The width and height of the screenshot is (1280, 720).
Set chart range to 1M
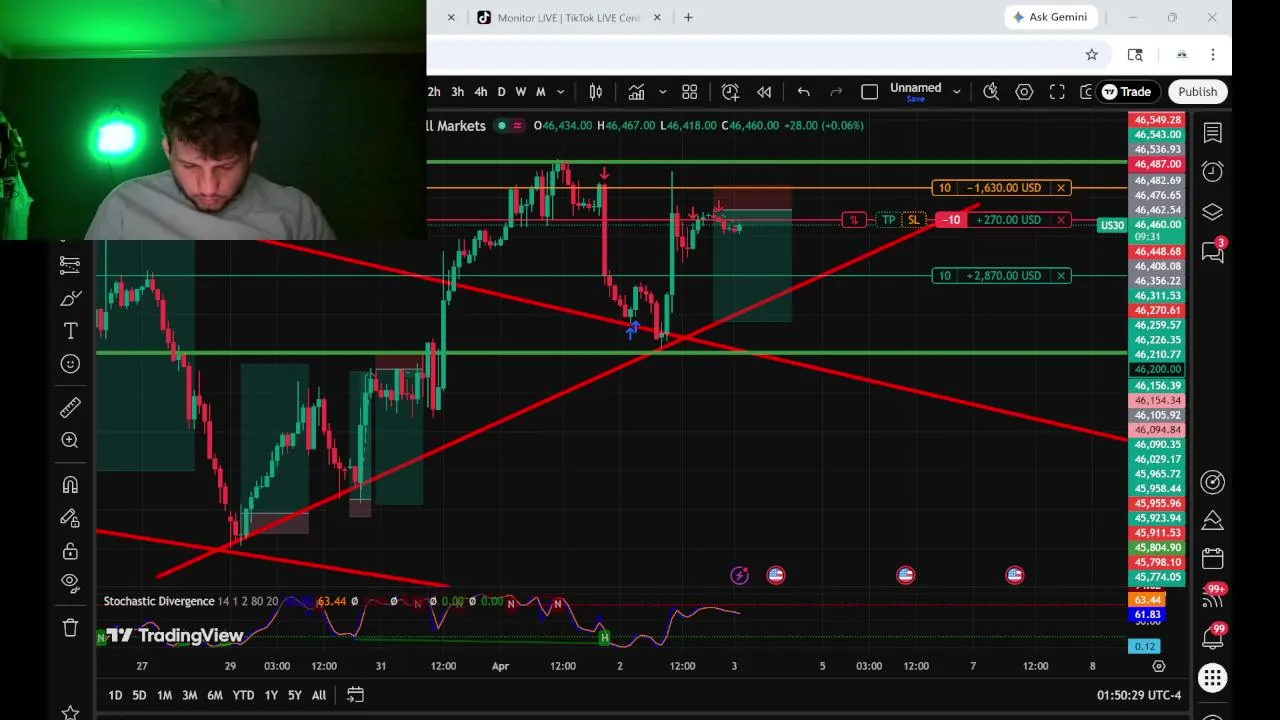point(164,695)
